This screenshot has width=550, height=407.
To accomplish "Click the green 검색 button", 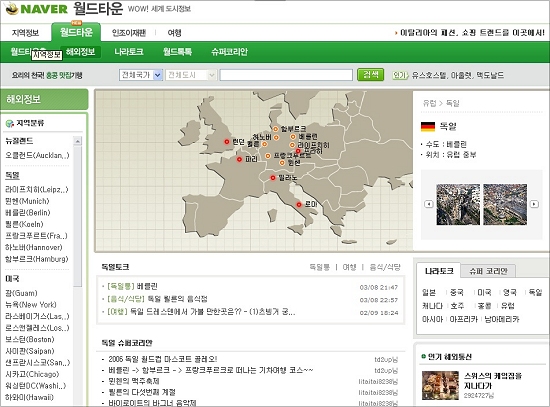I will tap(370, 74).
